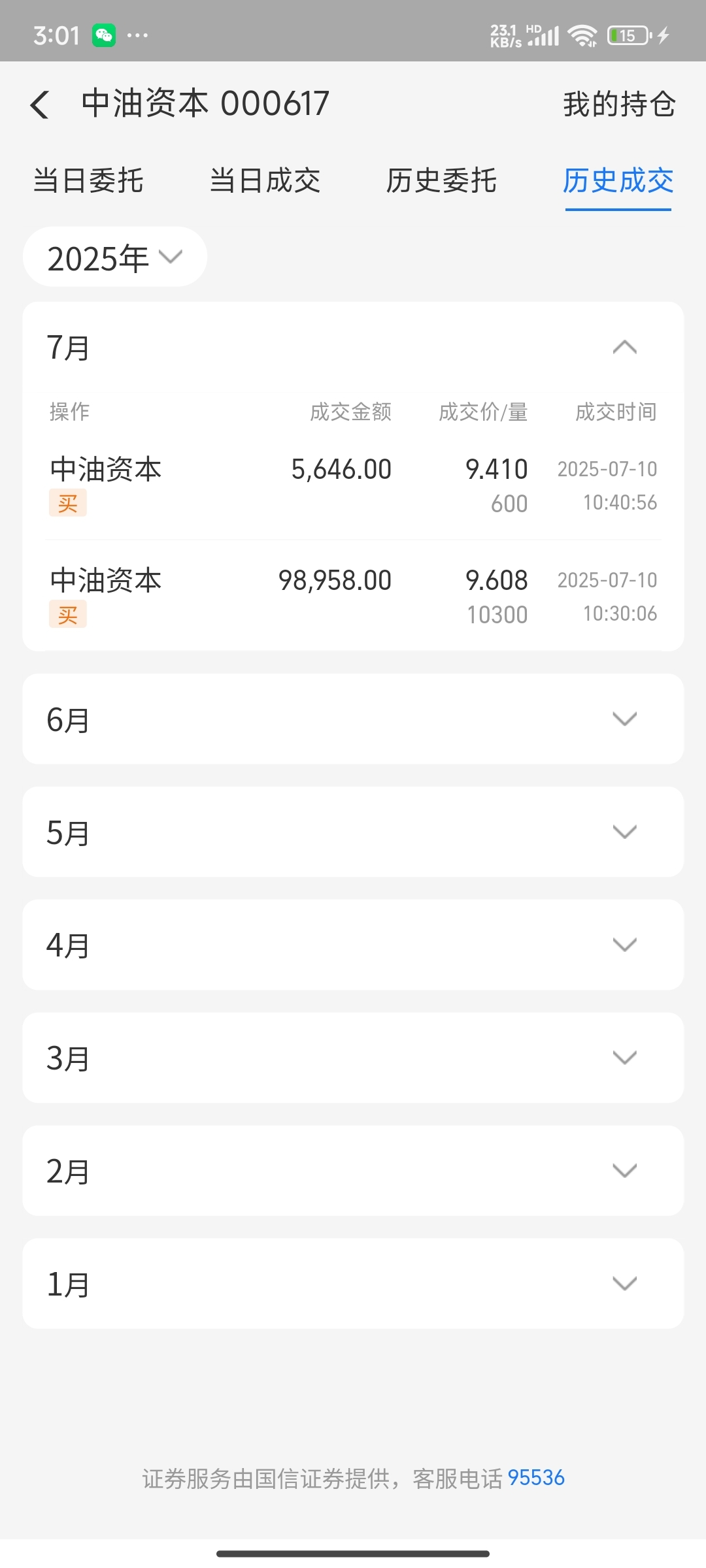Switch to 历史委托 tab

point(441,181)
